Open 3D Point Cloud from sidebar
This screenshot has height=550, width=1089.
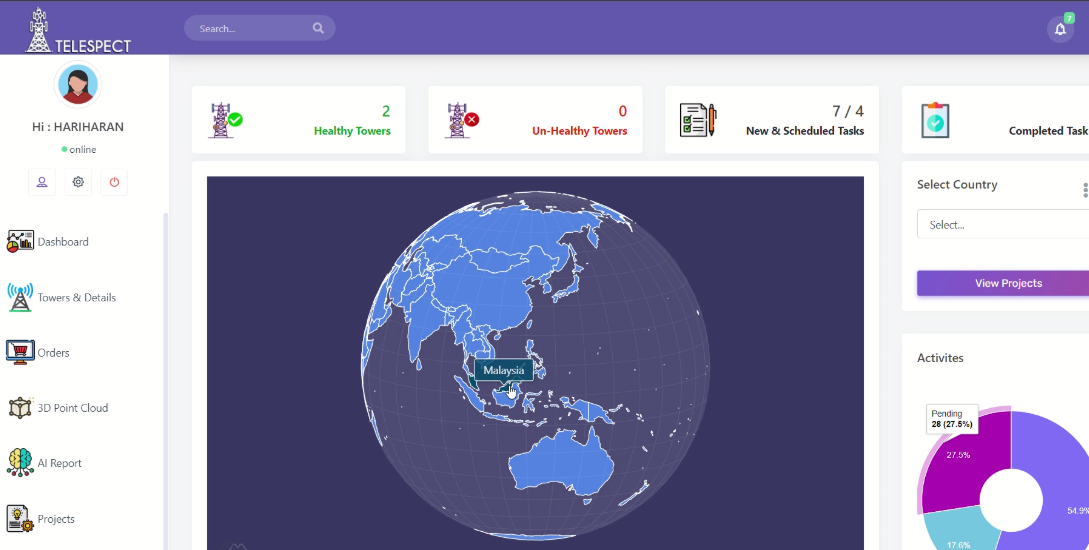pos(72,408)
